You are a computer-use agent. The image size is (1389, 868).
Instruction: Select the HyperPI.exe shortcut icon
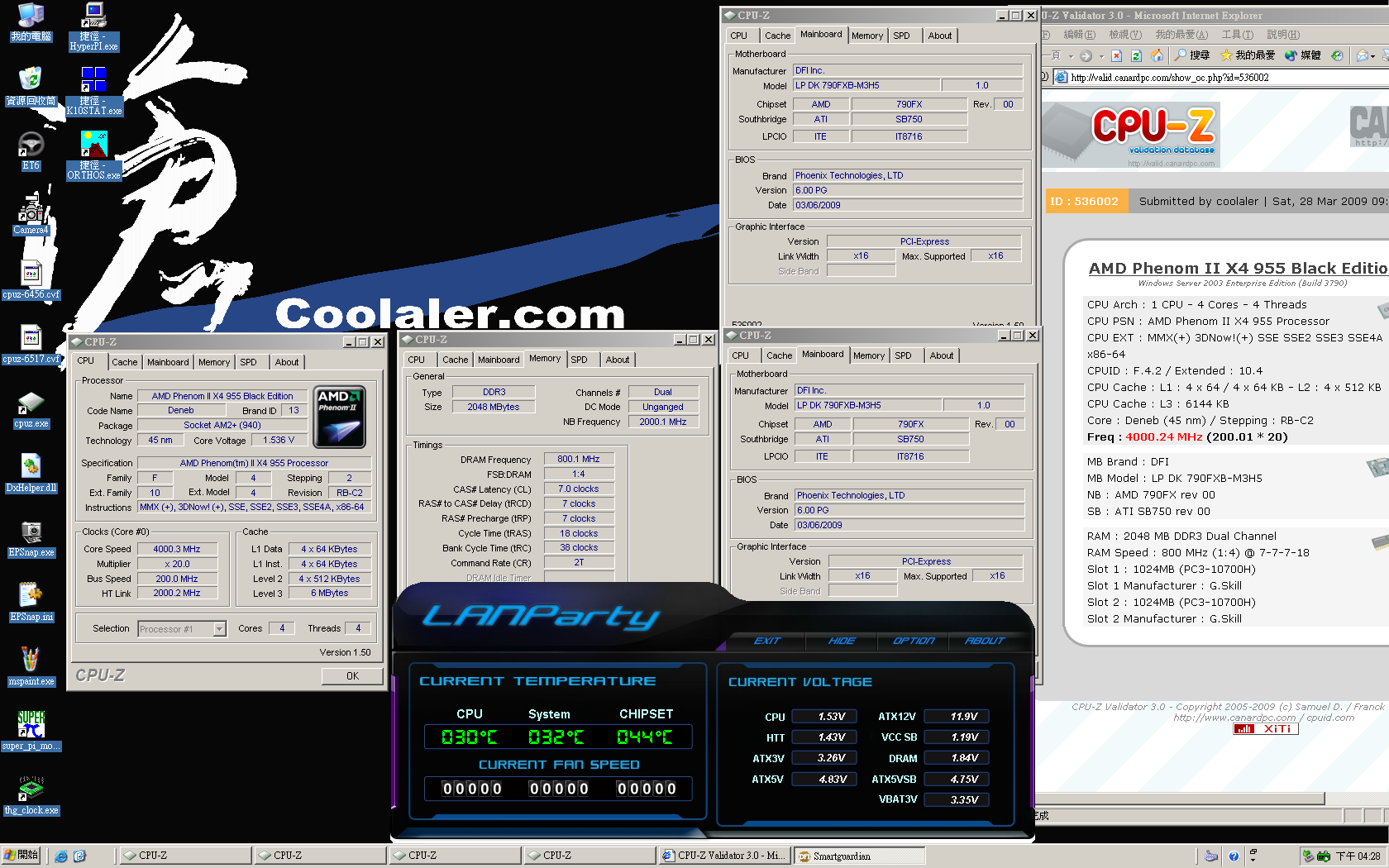point(93,27)
